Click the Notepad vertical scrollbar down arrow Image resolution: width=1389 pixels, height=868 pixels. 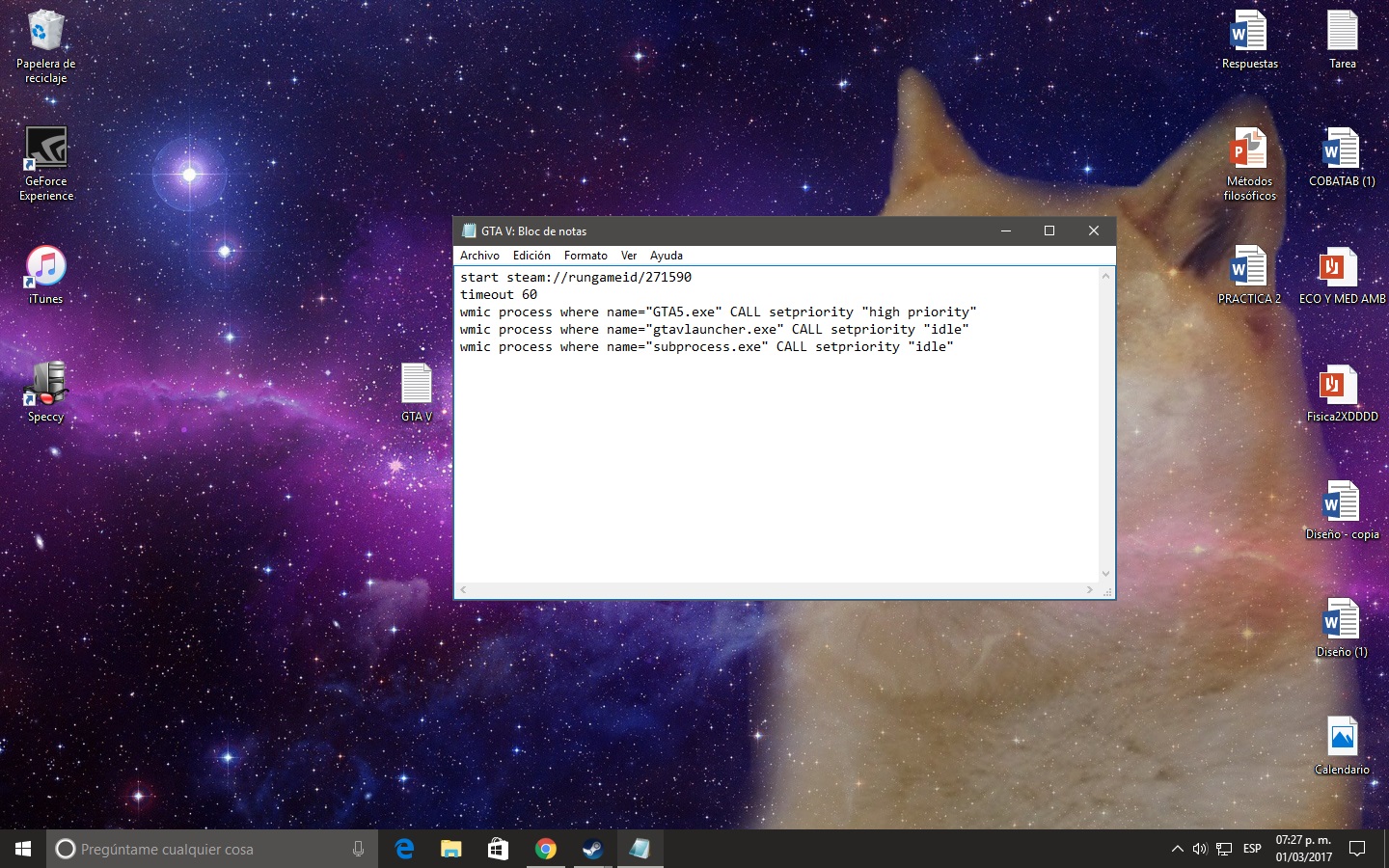[x=1106, y=574]
